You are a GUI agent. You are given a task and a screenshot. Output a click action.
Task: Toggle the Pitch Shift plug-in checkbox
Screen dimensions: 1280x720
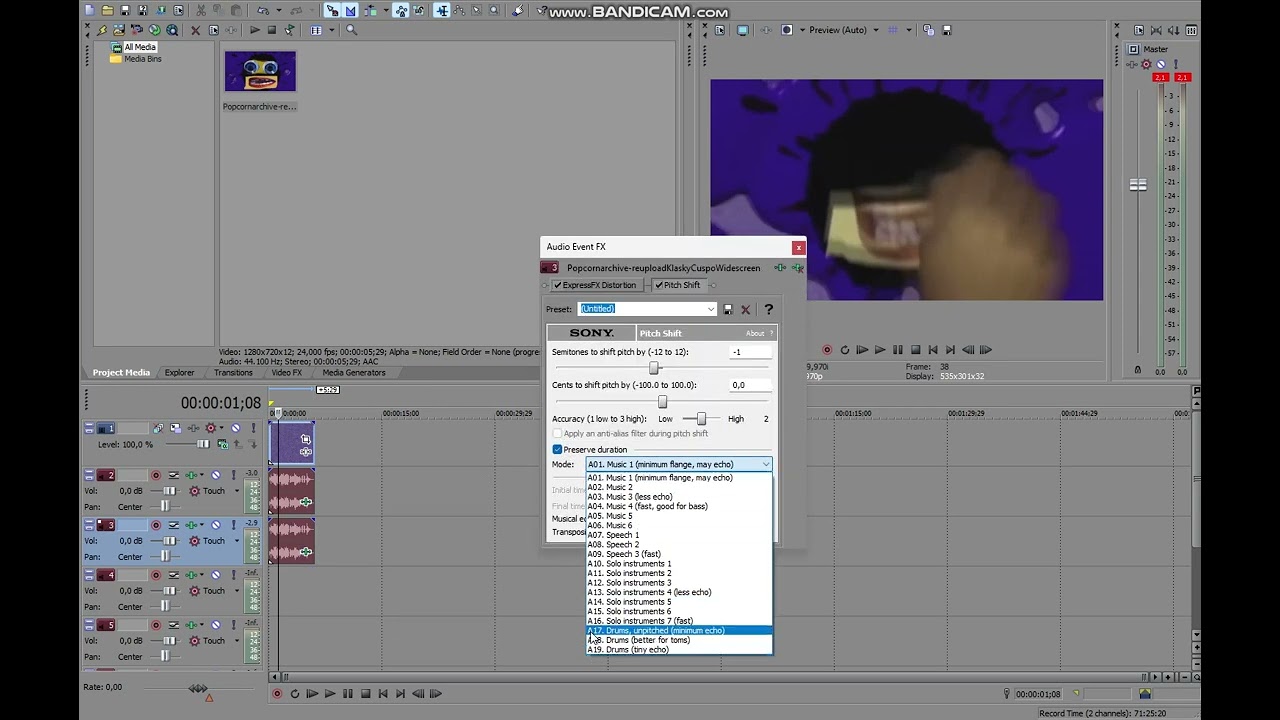pyautogui.click(x=659, y=285)
